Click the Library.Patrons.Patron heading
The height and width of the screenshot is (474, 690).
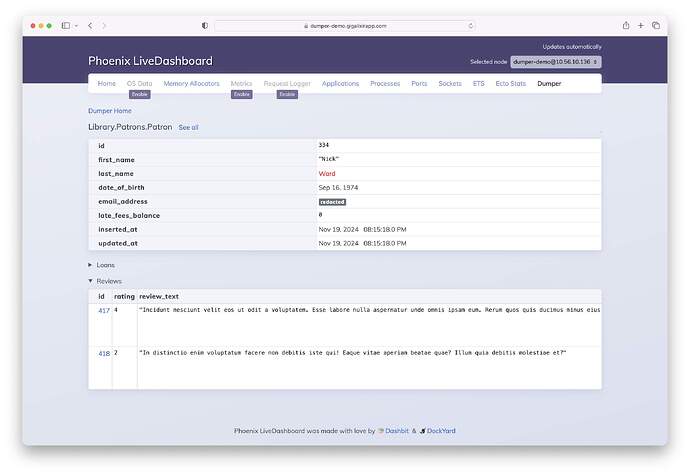click(130, 127)
